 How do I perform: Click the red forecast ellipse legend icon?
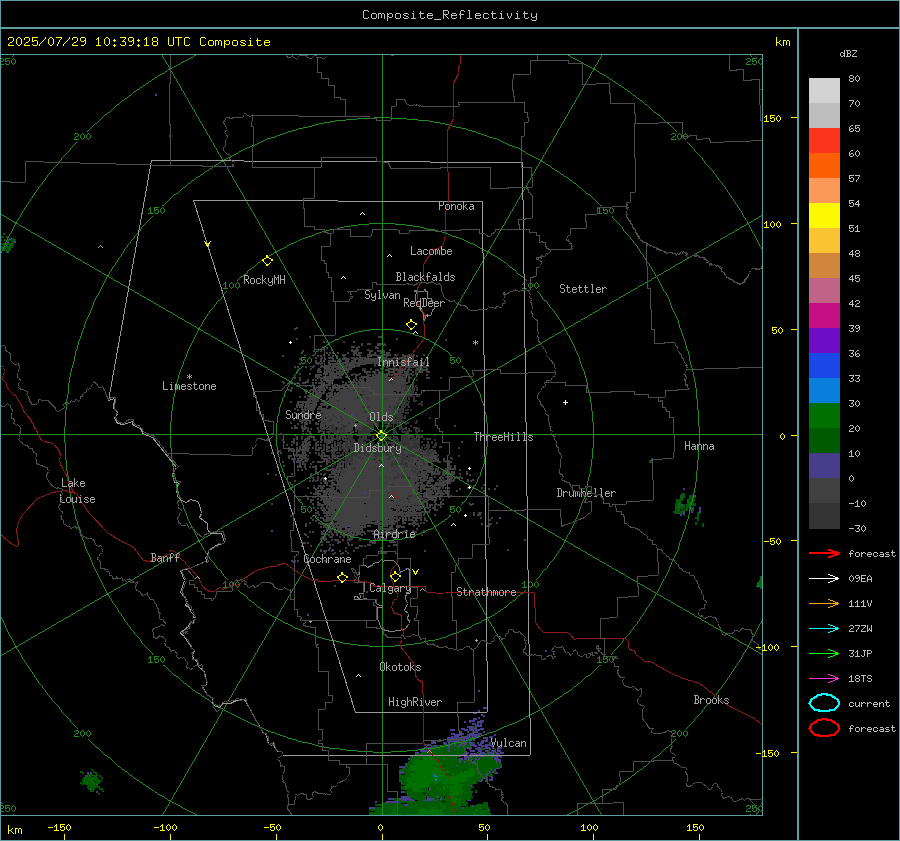coord(824,728)
